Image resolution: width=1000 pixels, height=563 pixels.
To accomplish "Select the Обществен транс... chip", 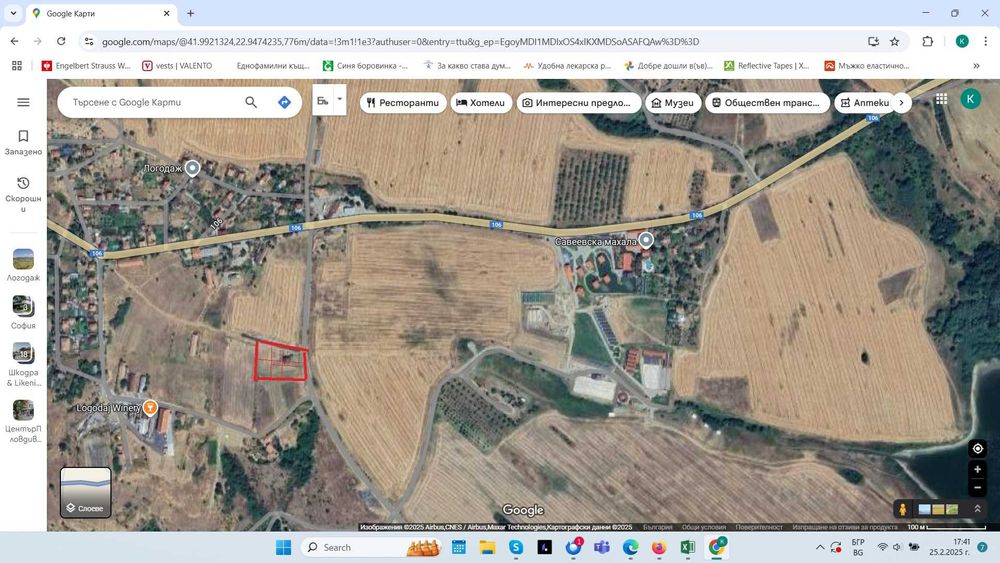I will coord(767,103).
